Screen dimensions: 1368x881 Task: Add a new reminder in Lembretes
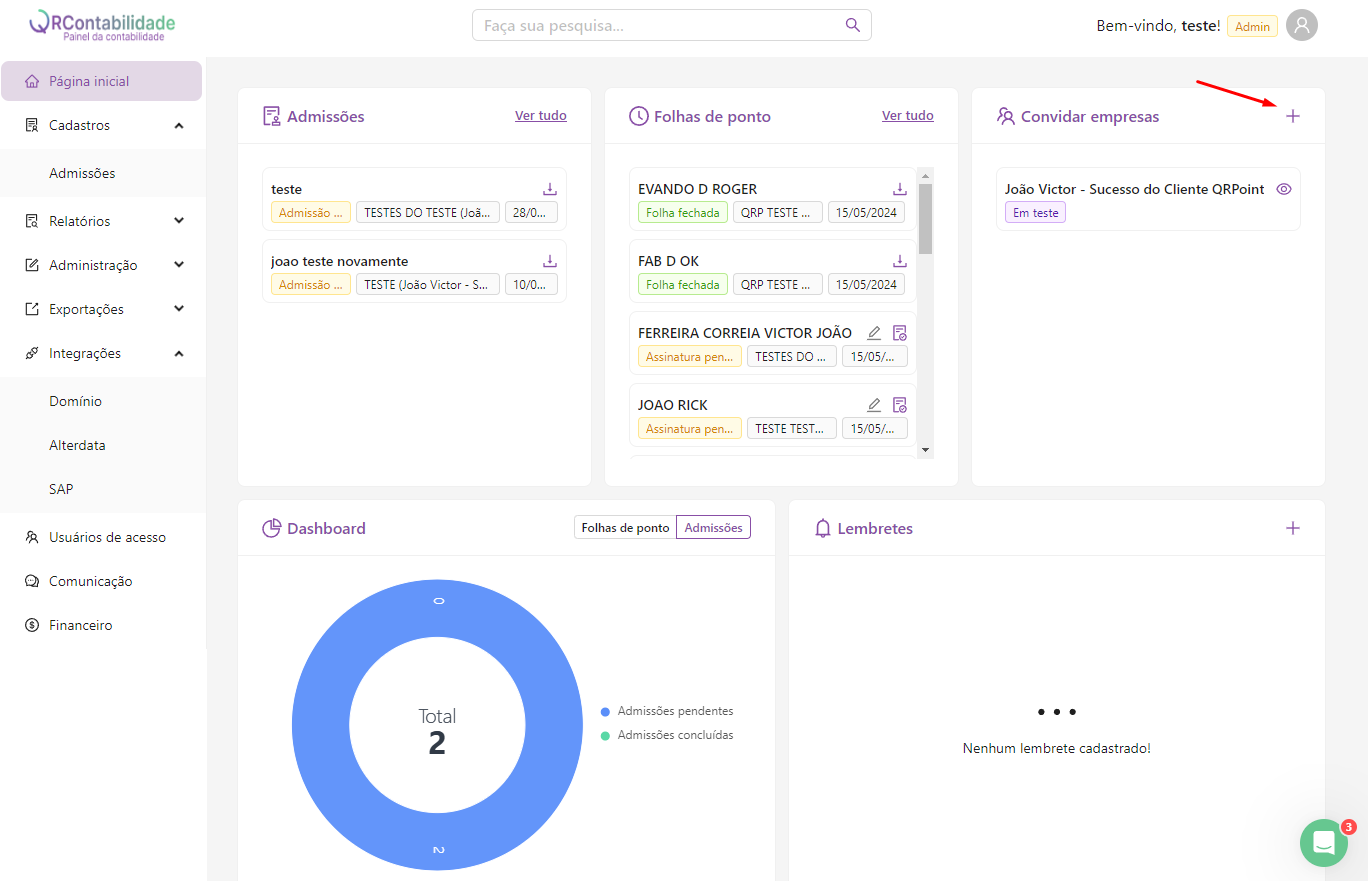click(x=1292, y=528)
